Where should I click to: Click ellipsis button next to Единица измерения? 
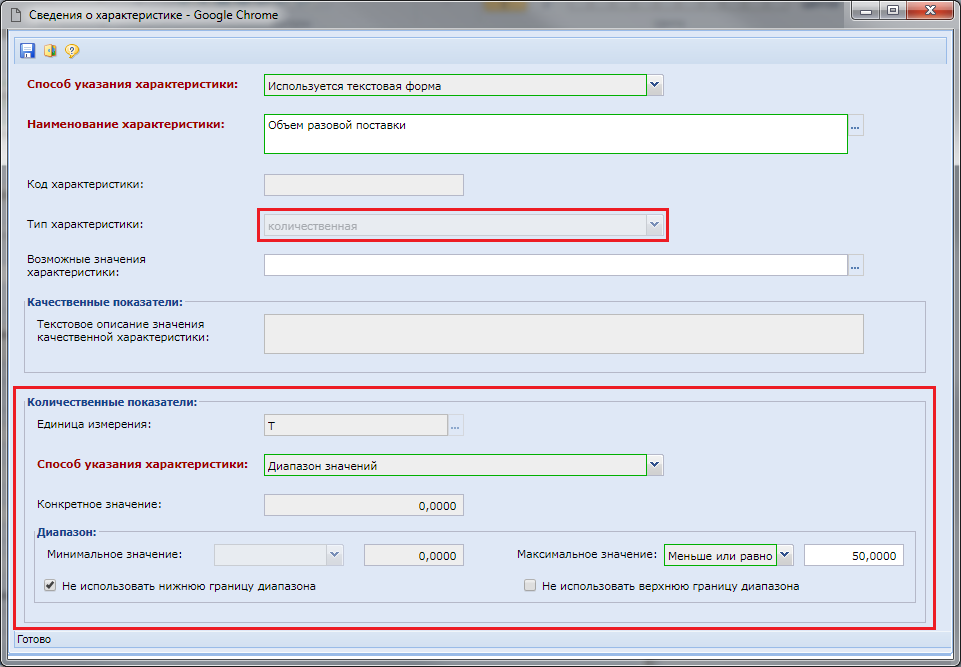[x=455, y=426]
